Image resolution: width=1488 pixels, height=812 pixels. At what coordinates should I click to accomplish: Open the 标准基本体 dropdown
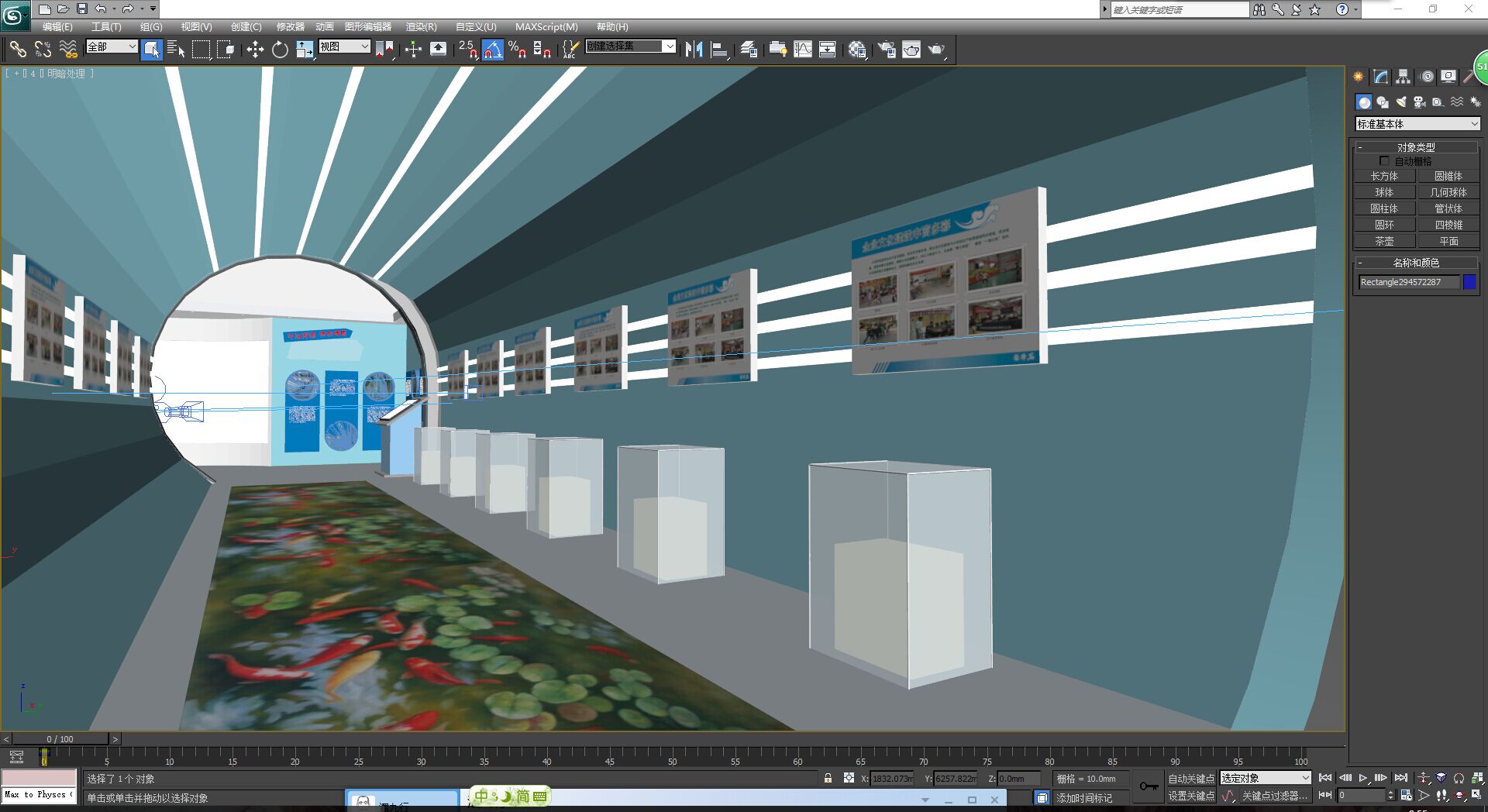[x=1417, y=124]
